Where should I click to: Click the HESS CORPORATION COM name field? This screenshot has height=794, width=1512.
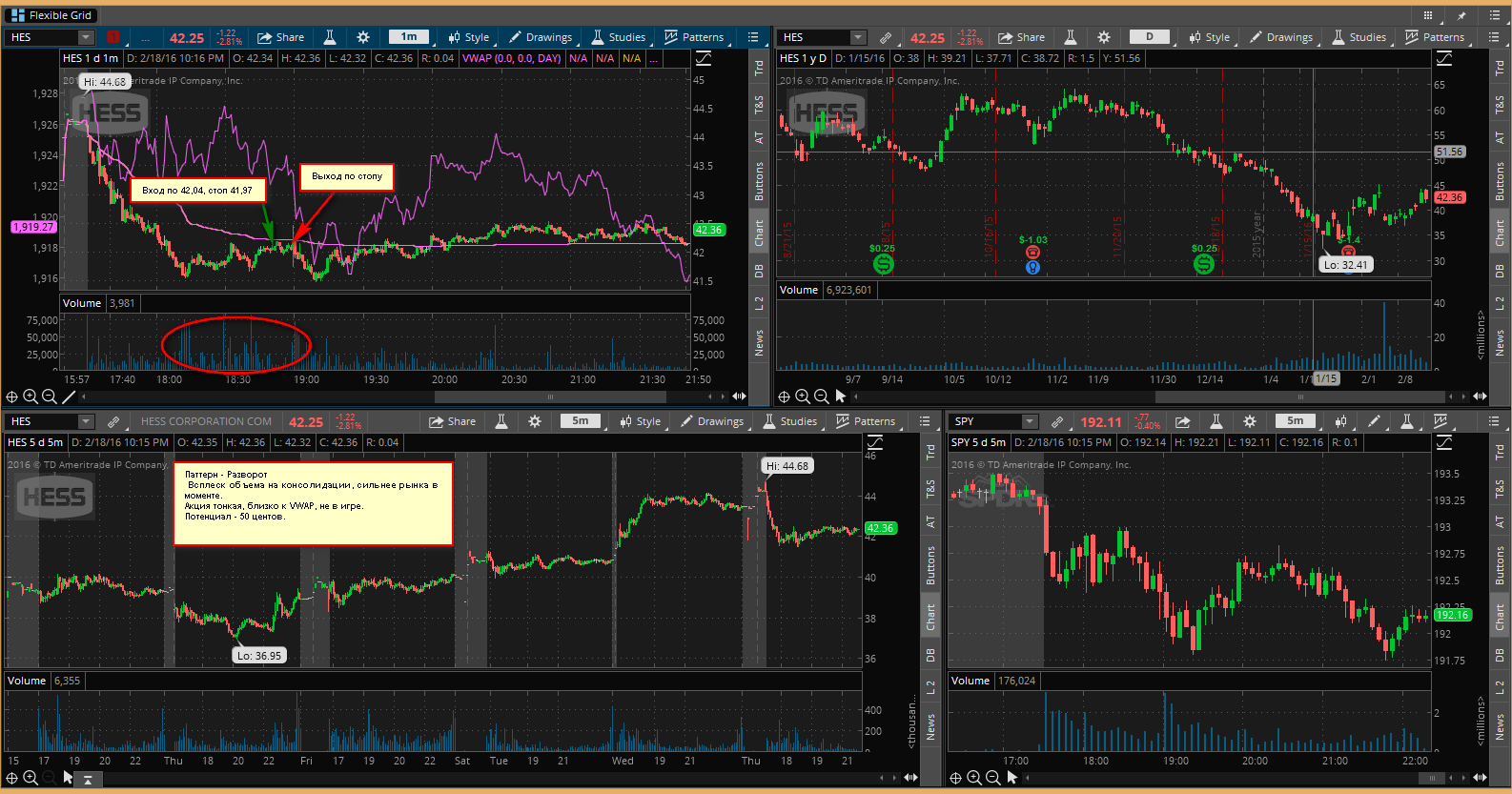point(206,421)
